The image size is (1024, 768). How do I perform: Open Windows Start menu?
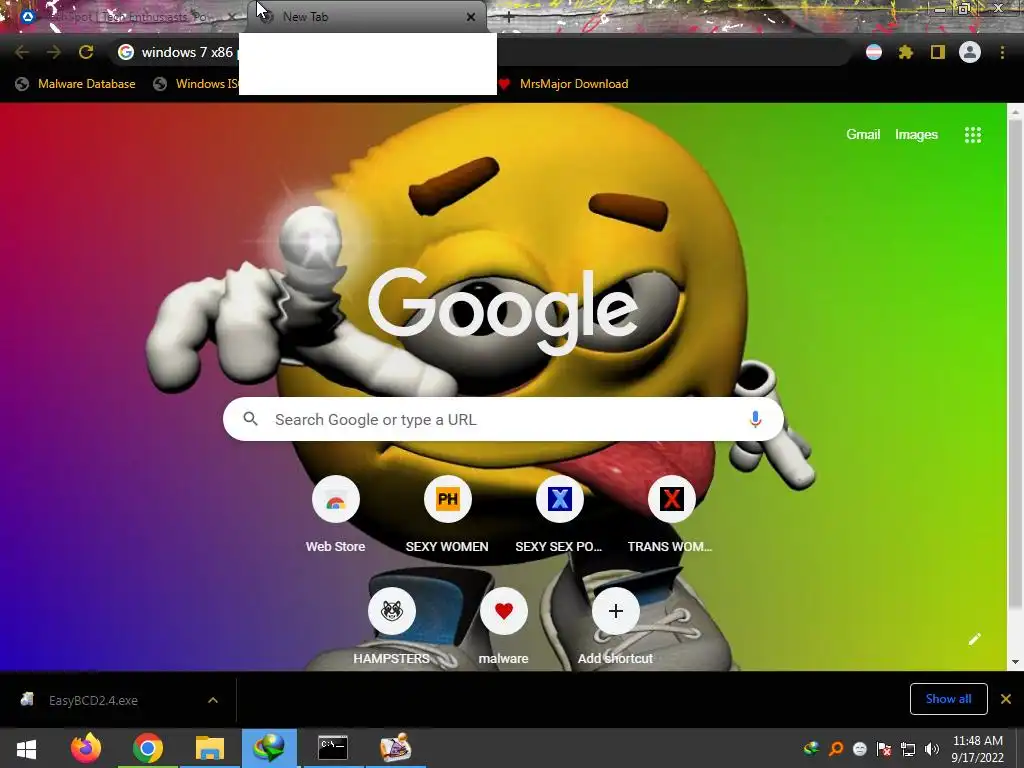pyautogui.click(x=26, y=748)
